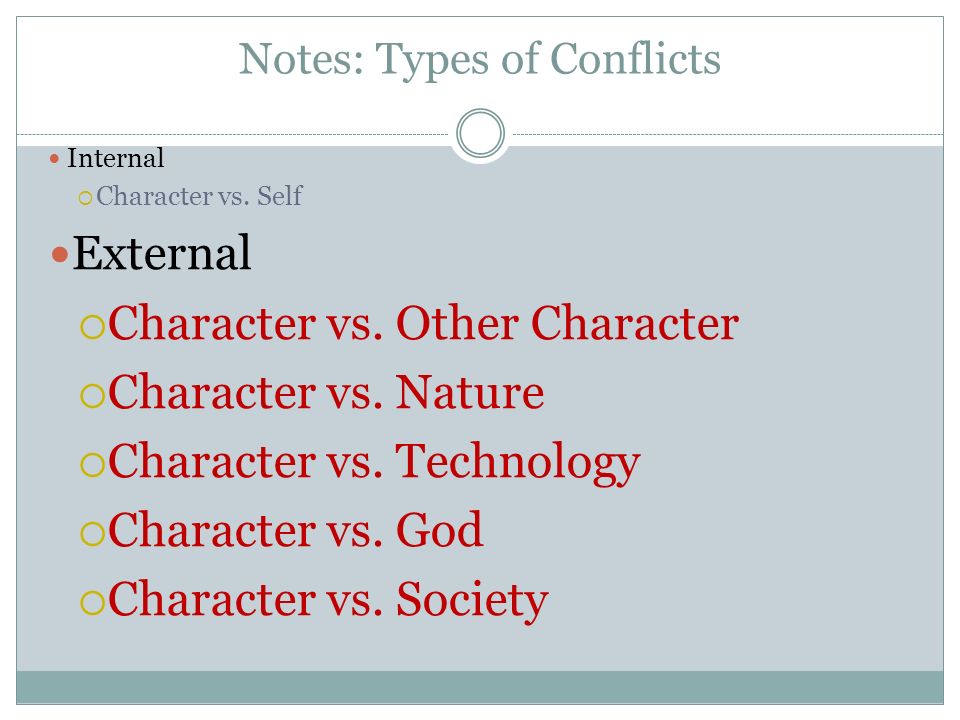Screen dimensions: 960x720
Task: Select "Character vs. Society" line
Action: click(328, 600)
